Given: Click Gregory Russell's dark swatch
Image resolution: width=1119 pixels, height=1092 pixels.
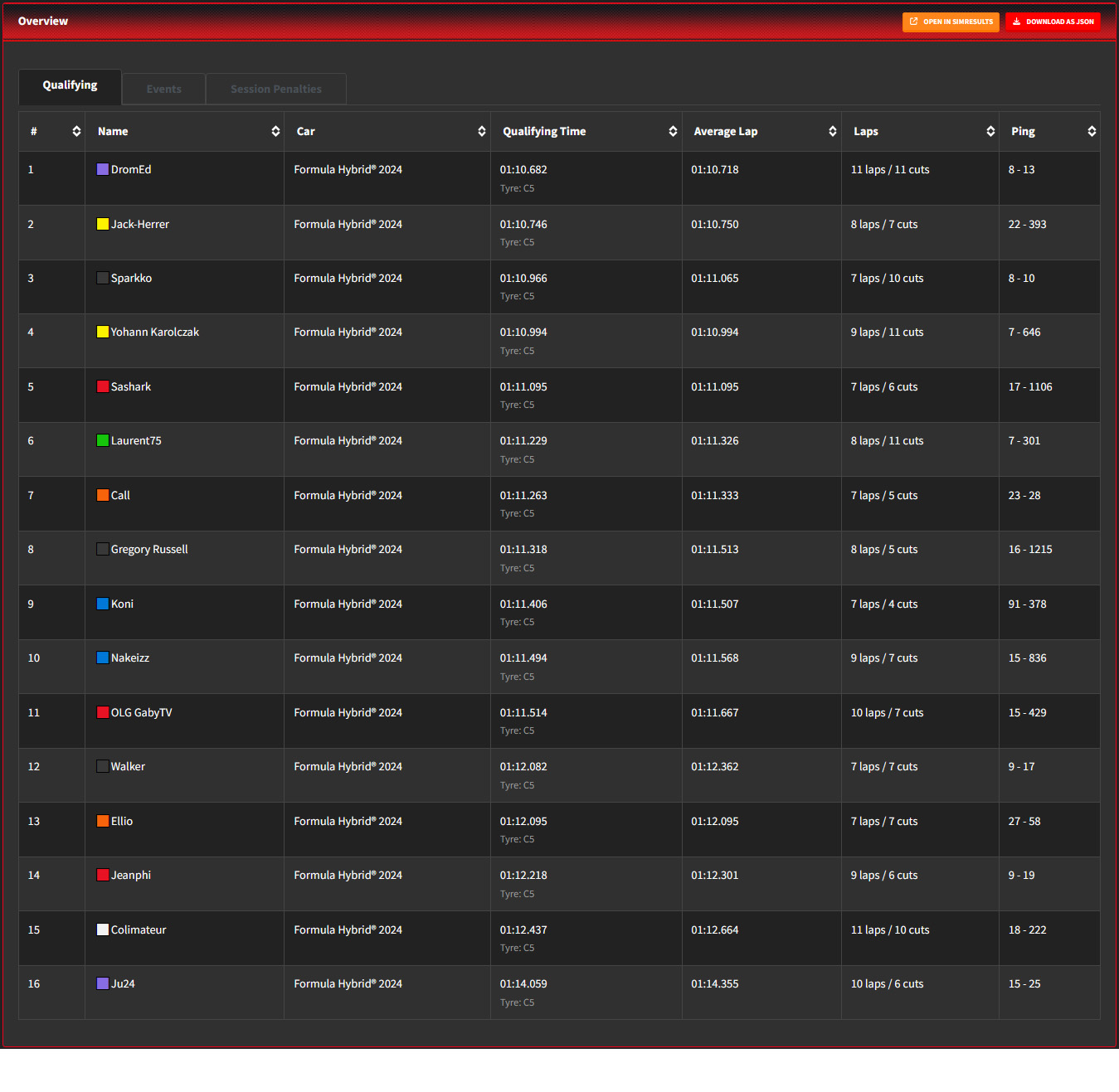Looking at the screenshot, I should pyautogui.click(x=103, y=549).
